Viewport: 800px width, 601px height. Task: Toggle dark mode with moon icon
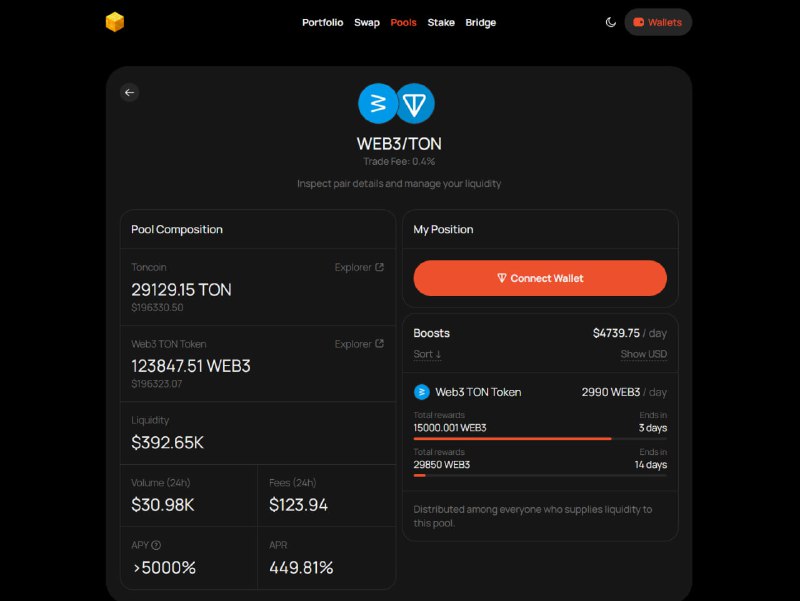pos(610,22)
